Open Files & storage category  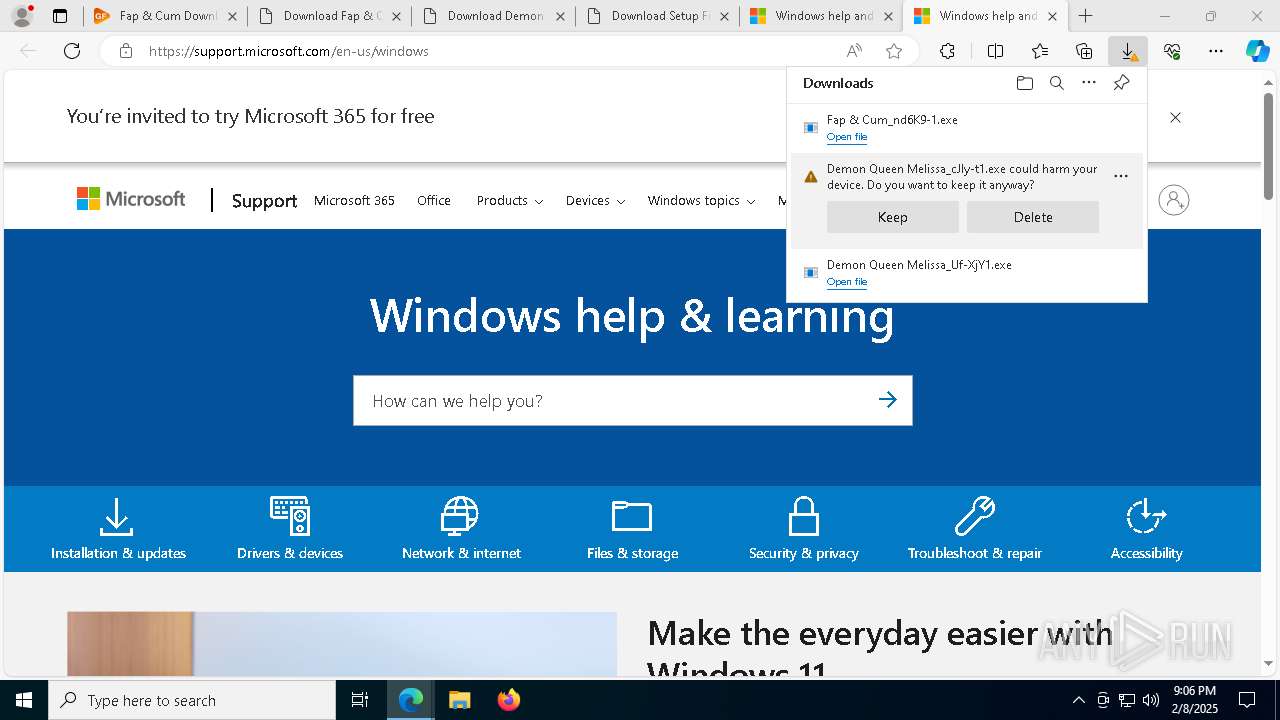(x=632, y=529)
